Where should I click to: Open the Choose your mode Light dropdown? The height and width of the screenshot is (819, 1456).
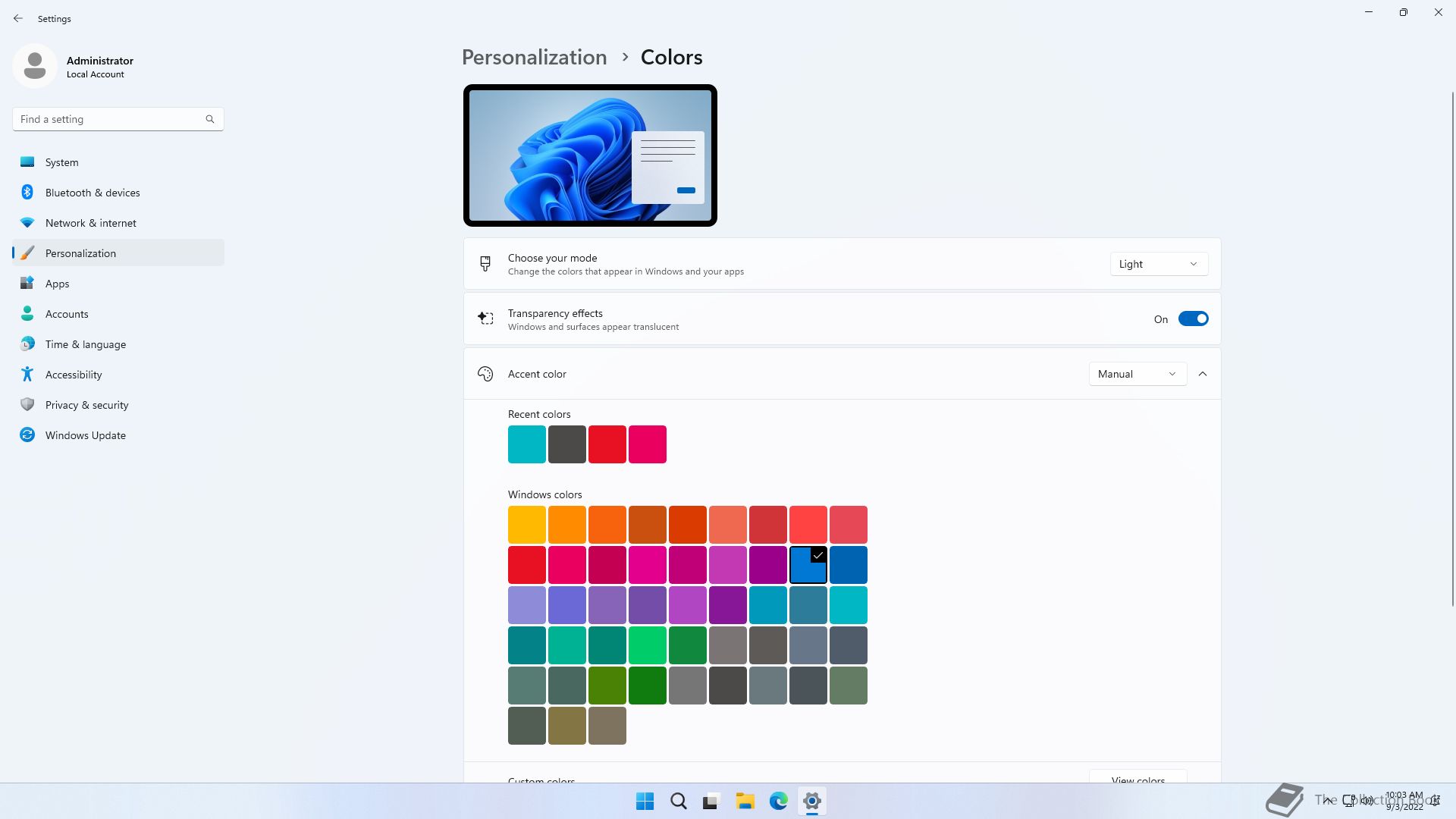coord(1158,264)
